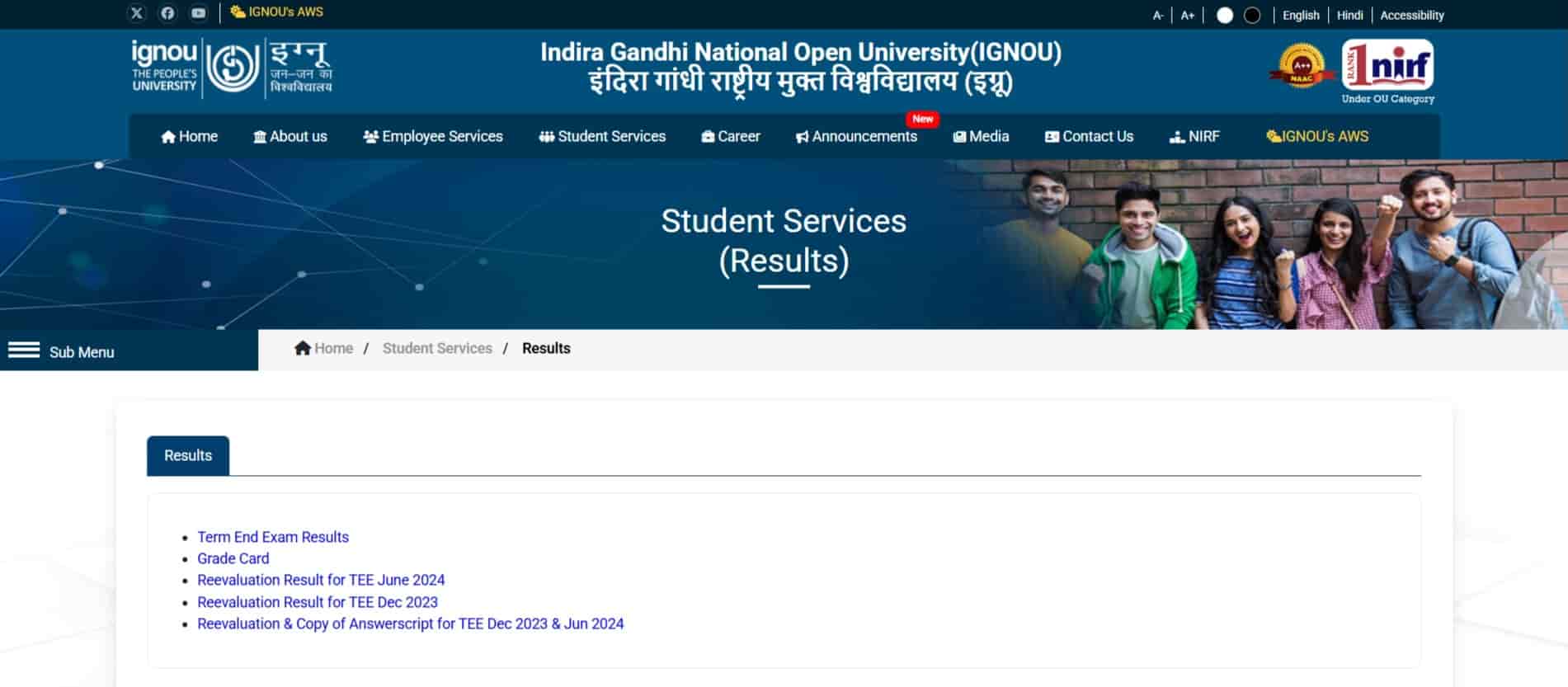
Task: Click Home in the breadcrumb
Action: pyautogui.click(x=324, y=348)
